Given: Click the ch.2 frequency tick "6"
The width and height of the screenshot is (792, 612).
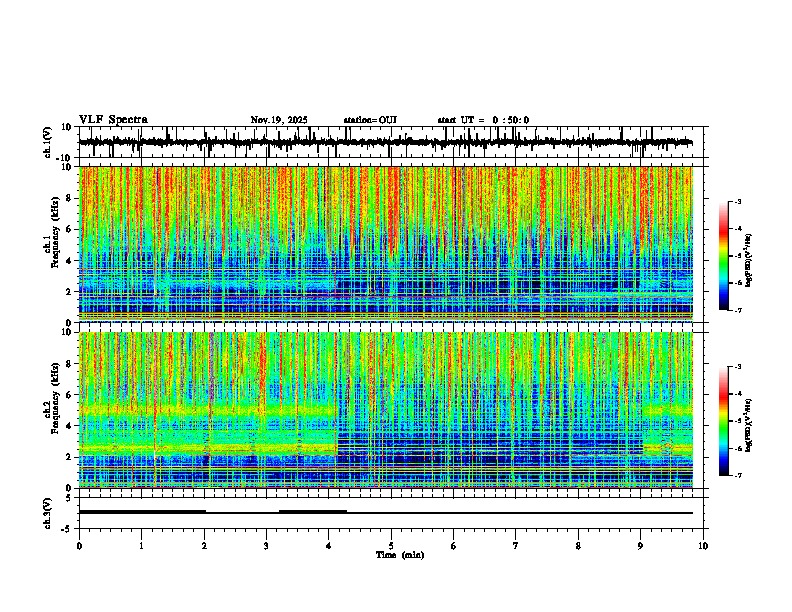Looking at the screenshot, I should (69, 395).
